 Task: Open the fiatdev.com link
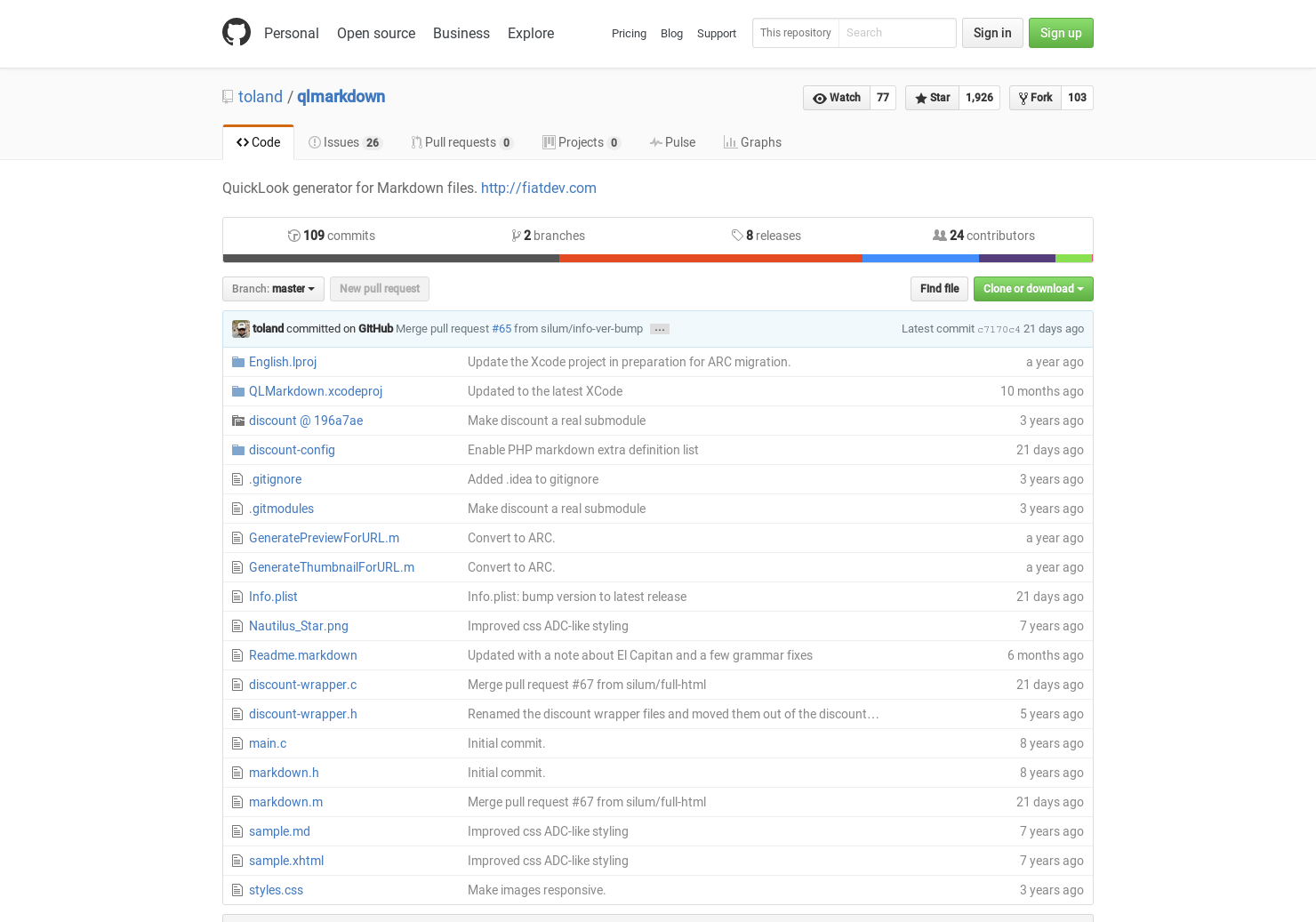click(x=538, y=188)
